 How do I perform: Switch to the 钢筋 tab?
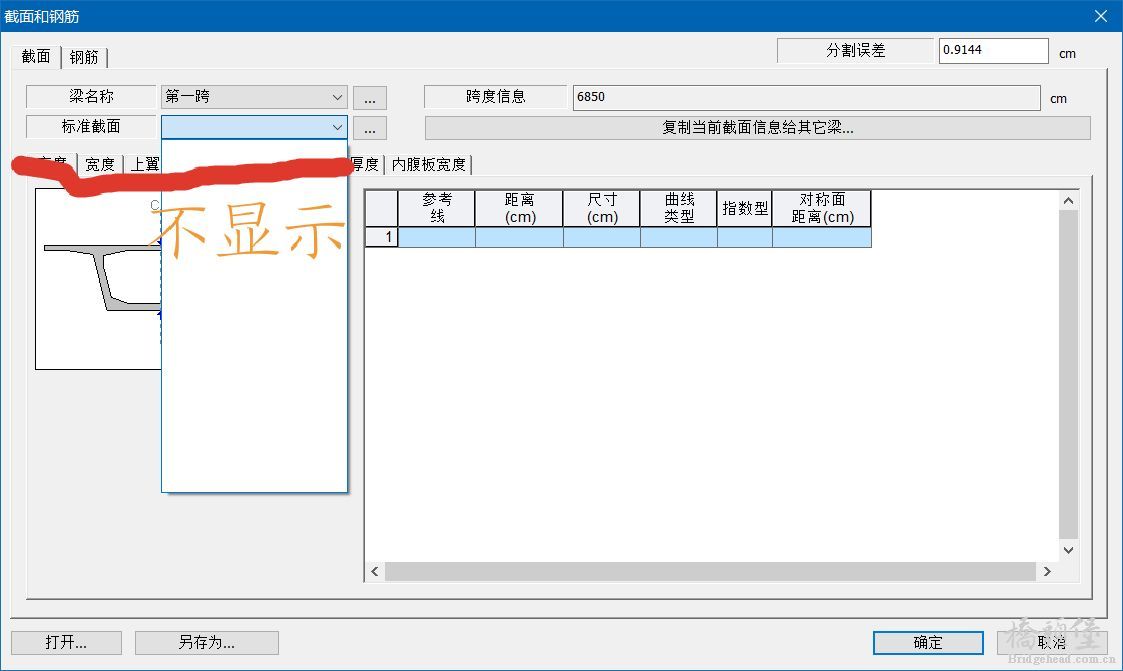[85, 57]
